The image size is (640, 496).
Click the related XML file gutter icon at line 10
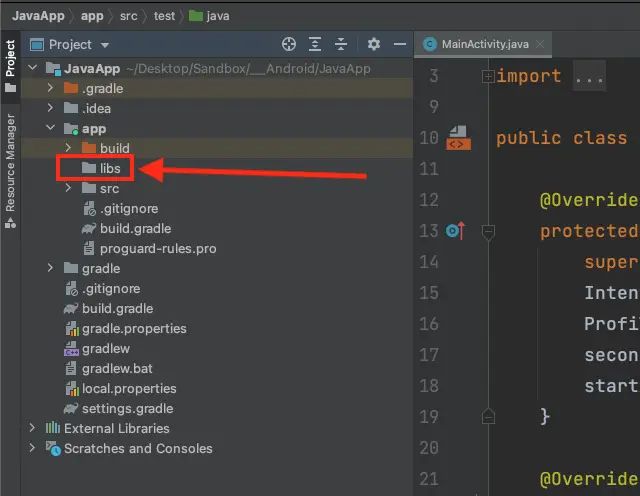458,138
